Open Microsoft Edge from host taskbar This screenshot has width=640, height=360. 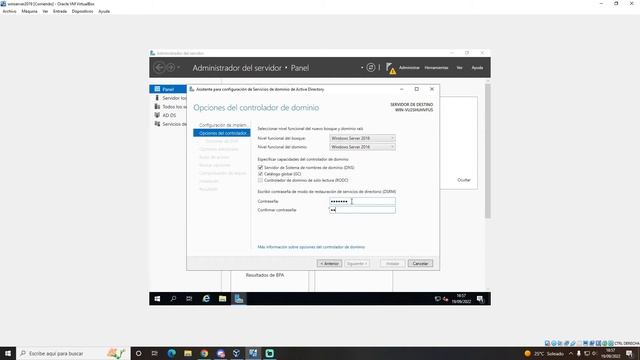point(171,353)
